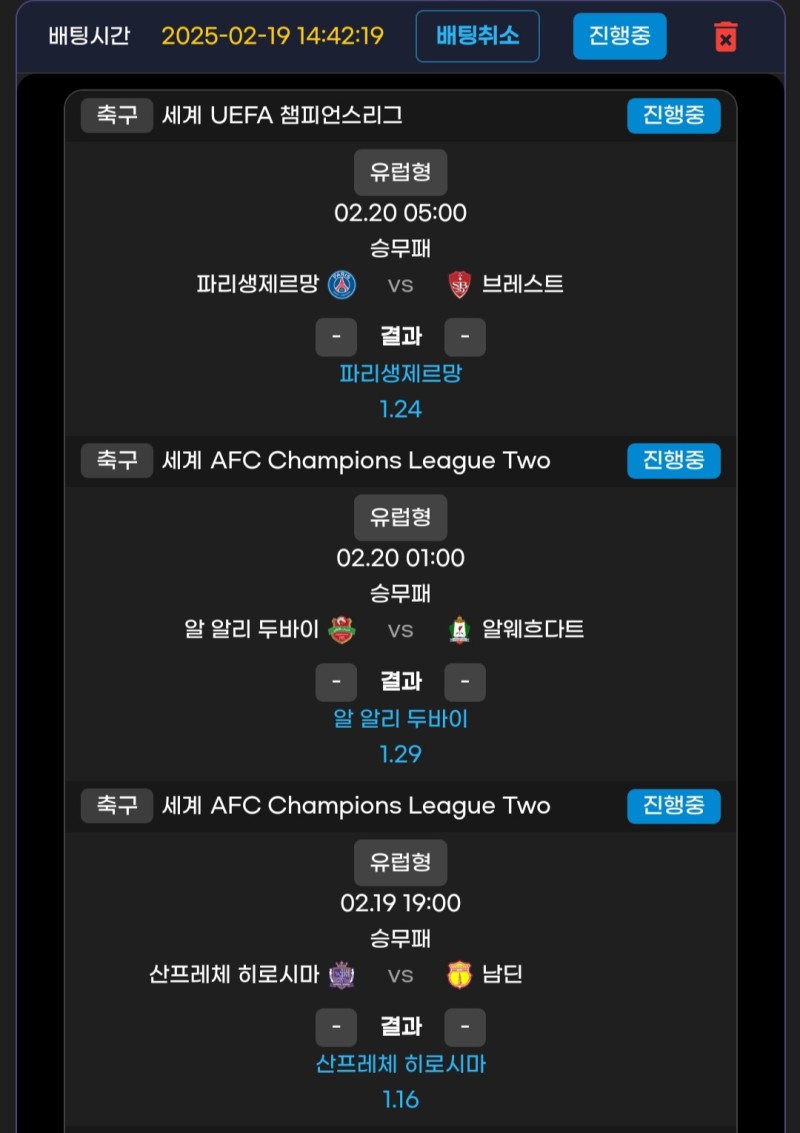
Task: Click 진행중 badge on UEFA 챔피언스리그 row
Action: tap(674, 116)
